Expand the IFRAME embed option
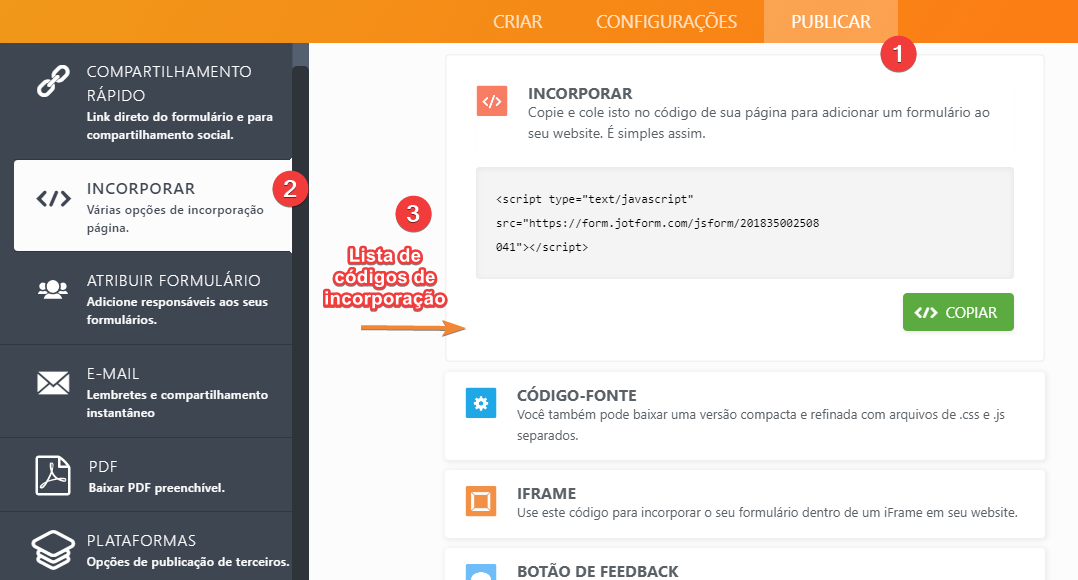 coord(547,494)
